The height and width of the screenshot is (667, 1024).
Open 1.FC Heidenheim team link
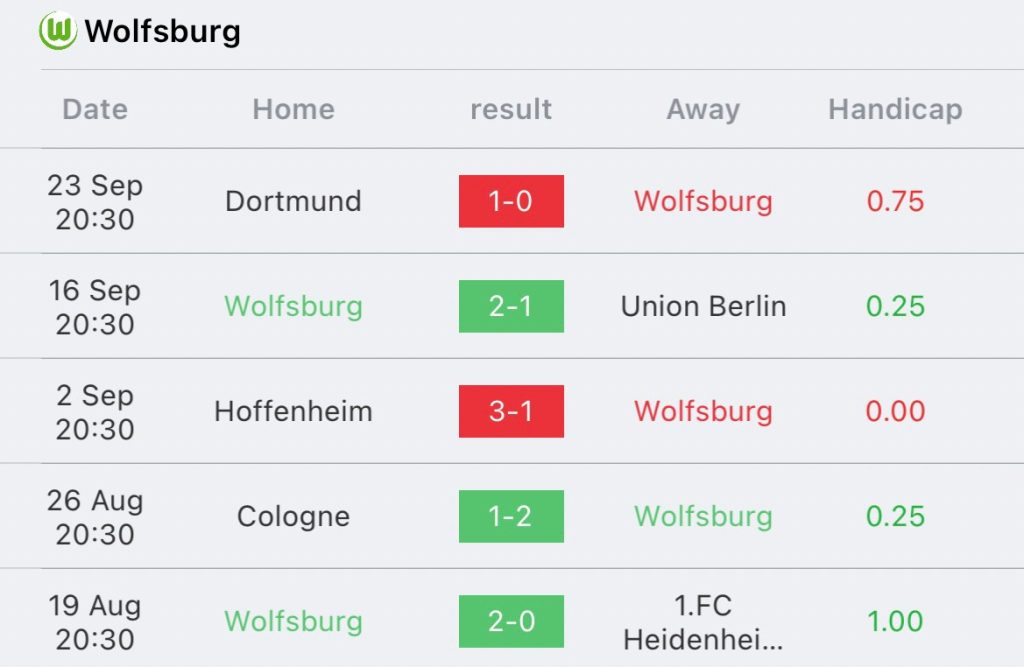coord(703,621)
